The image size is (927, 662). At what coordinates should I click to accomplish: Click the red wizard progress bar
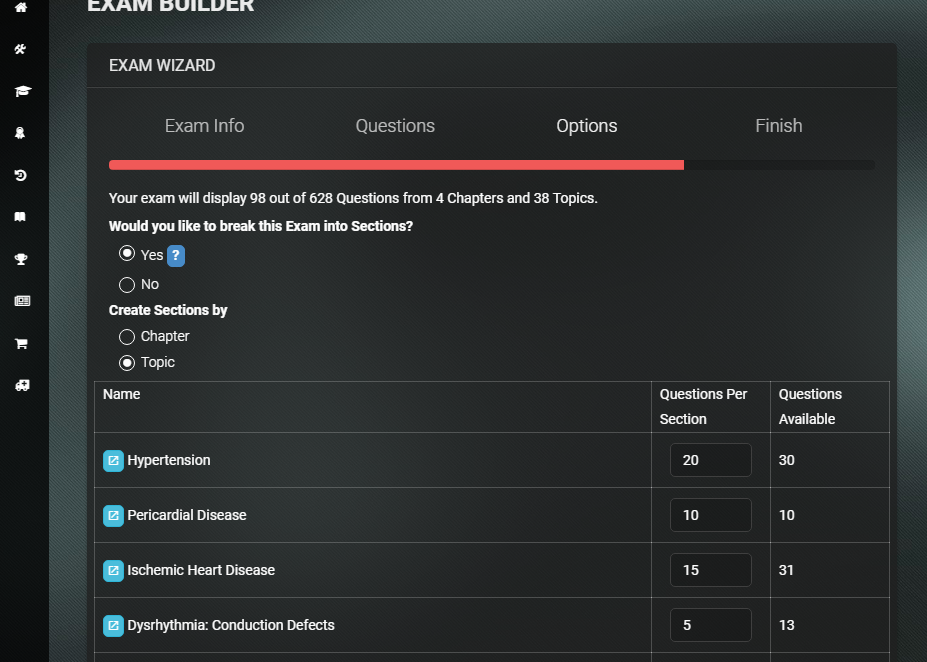point(396,165)
